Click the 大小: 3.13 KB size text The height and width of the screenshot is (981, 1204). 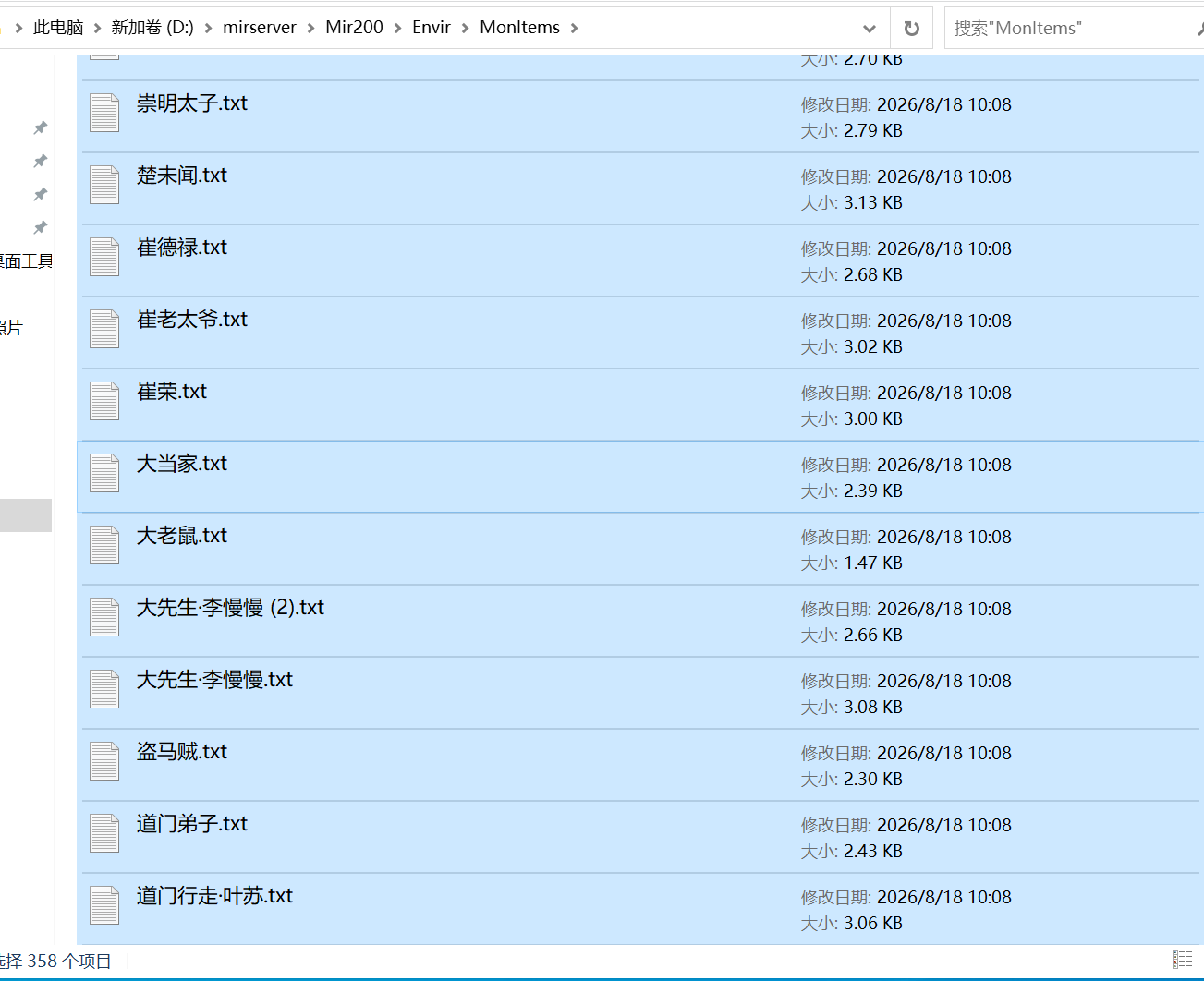click(852, 203)
